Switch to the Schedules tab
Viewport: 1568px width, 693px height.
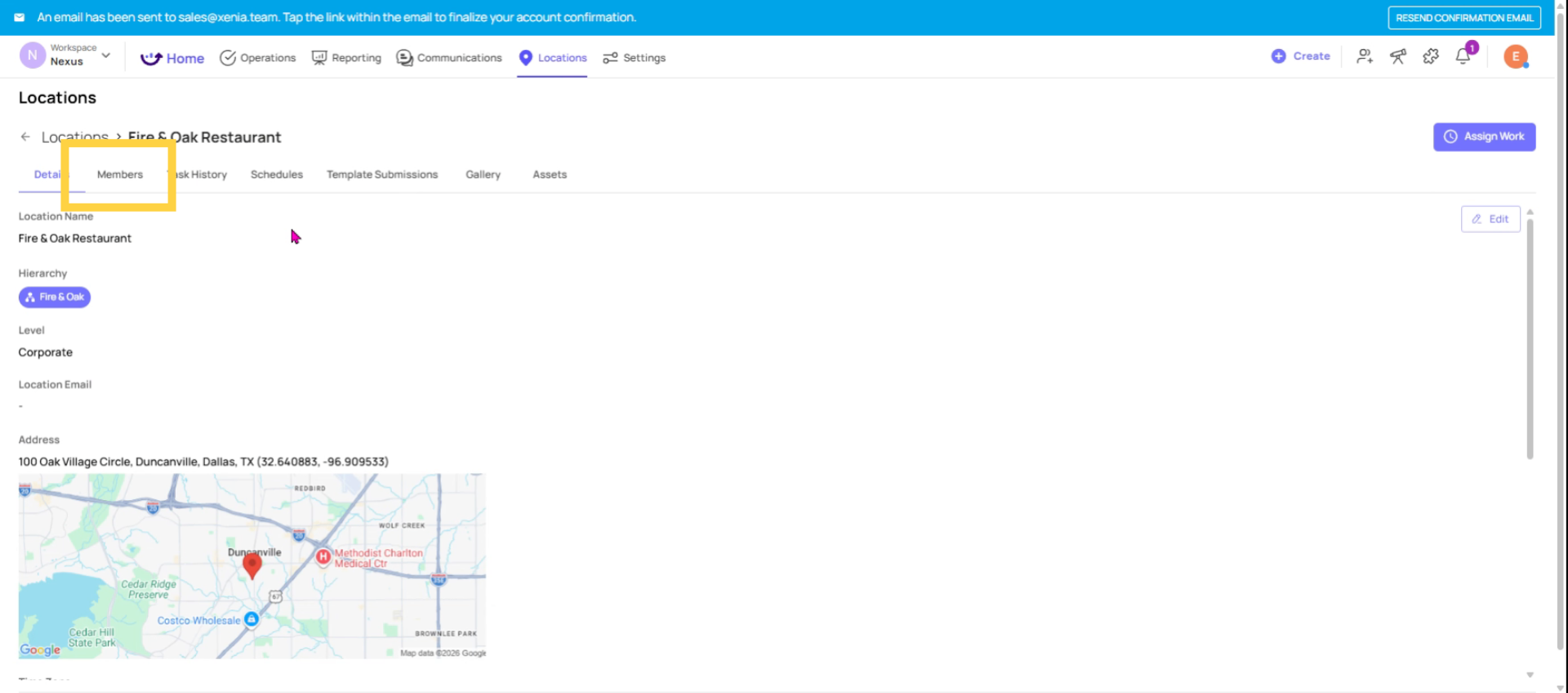[277, 174]
